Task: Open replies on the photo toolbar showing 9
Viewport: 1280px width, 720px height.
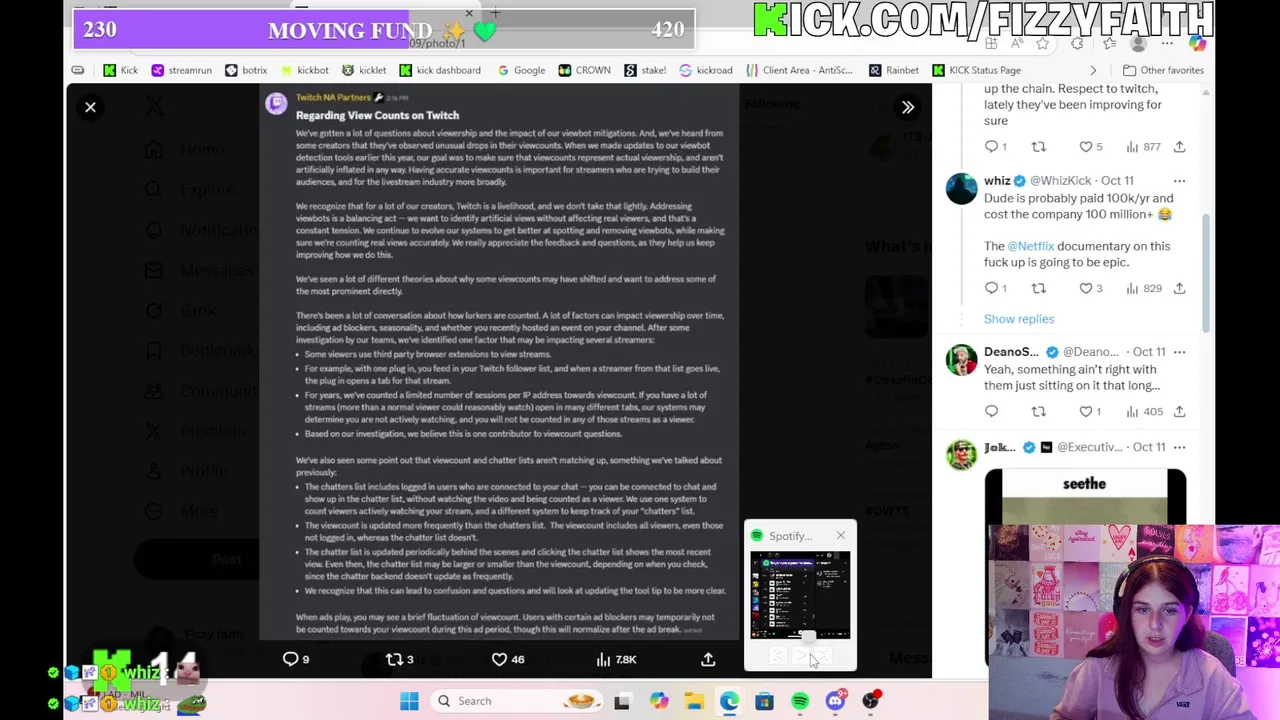Action: tap(295, 659)
